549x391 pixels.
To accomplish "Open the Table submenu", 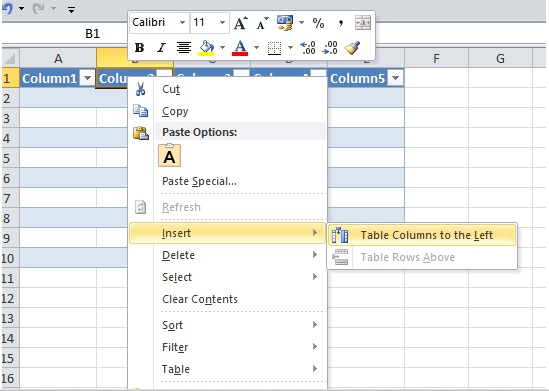I will click(228, 369).
